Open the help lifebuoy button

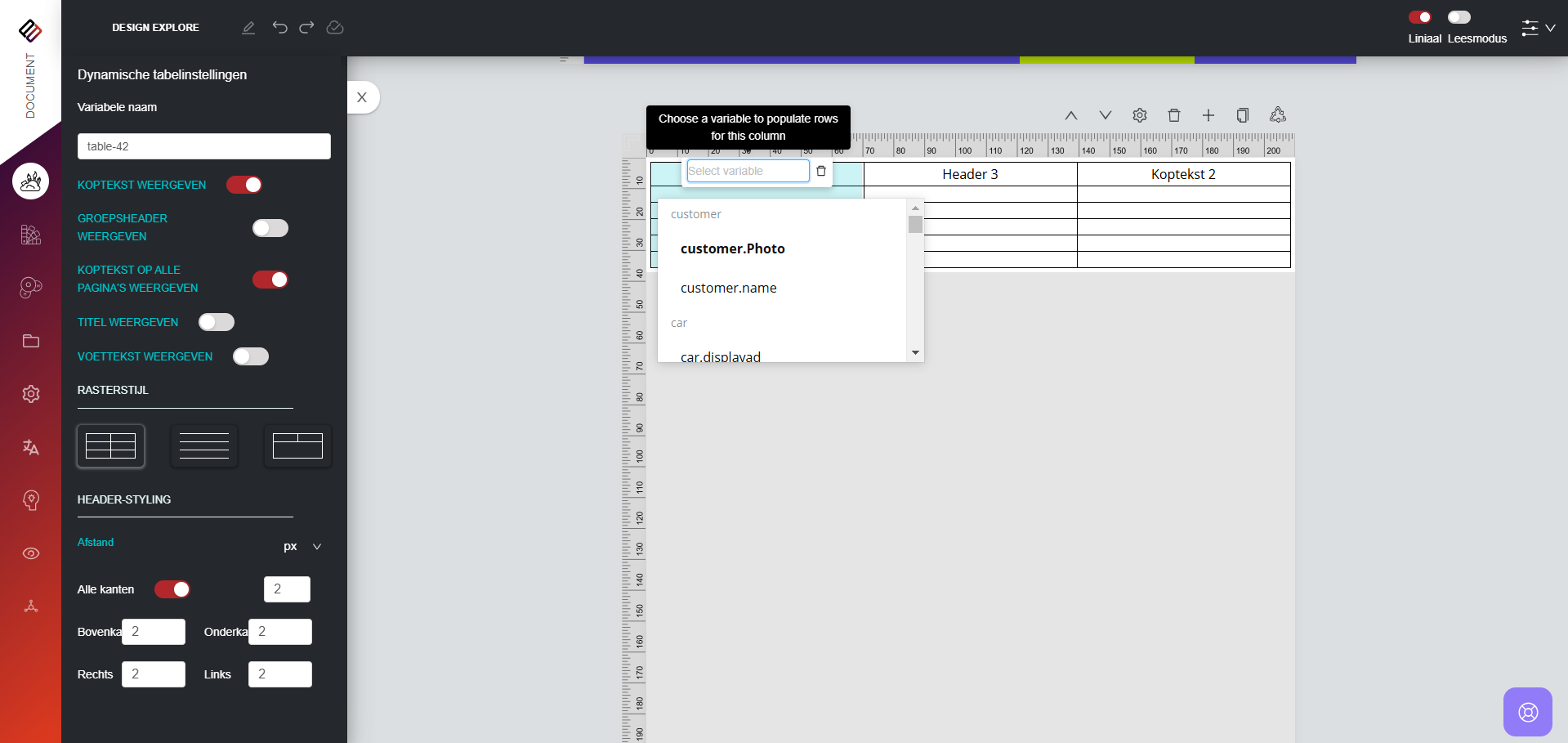click(1527, 712)
